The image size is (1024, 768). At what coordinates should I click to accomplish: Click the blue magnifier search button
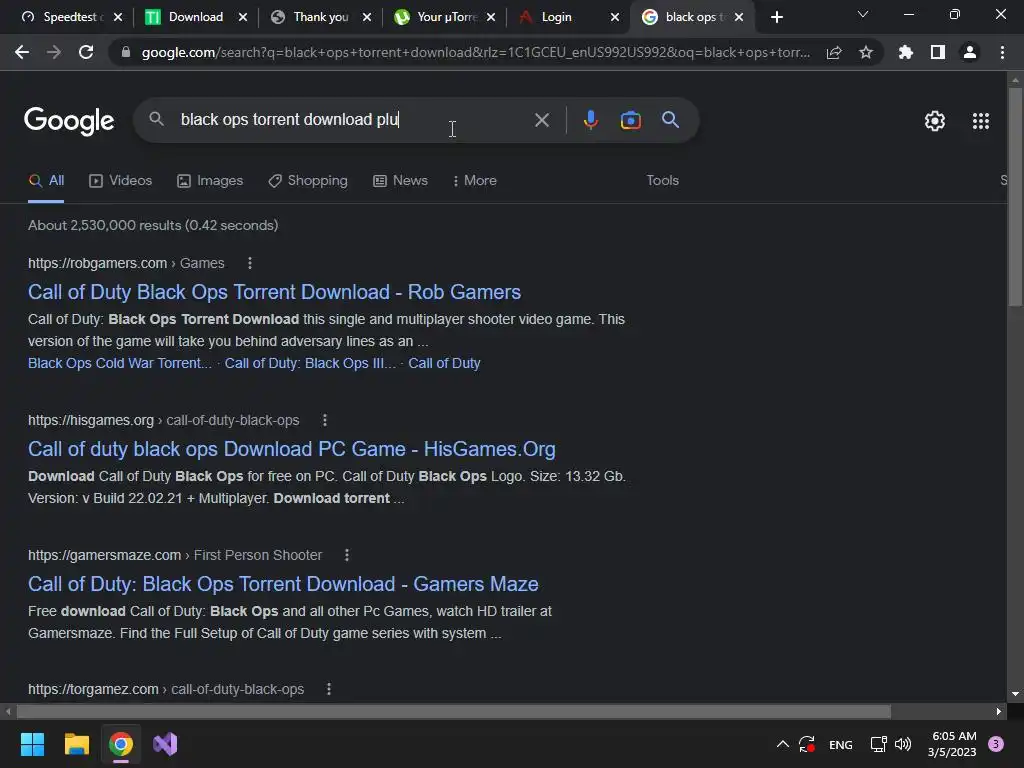[x=671, y=120]
